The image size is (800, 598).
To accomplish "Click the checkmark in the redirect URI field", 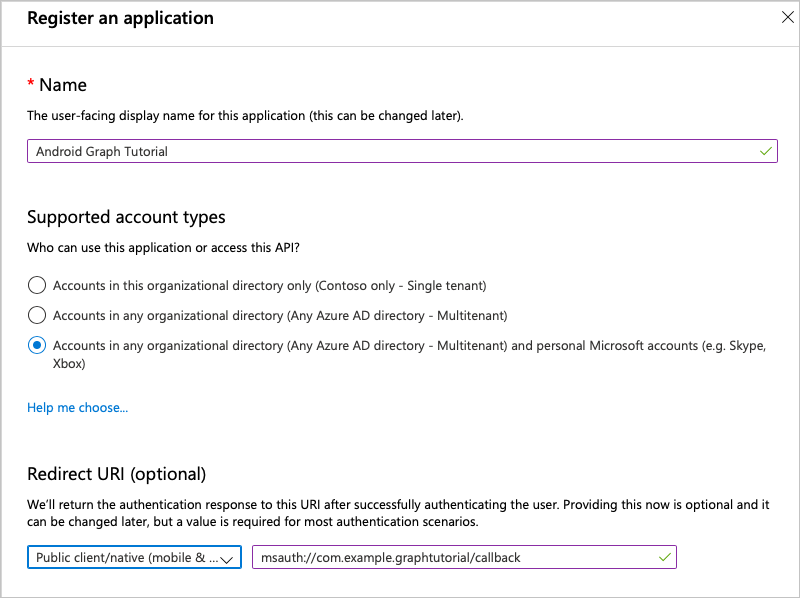I will (664, 557).
